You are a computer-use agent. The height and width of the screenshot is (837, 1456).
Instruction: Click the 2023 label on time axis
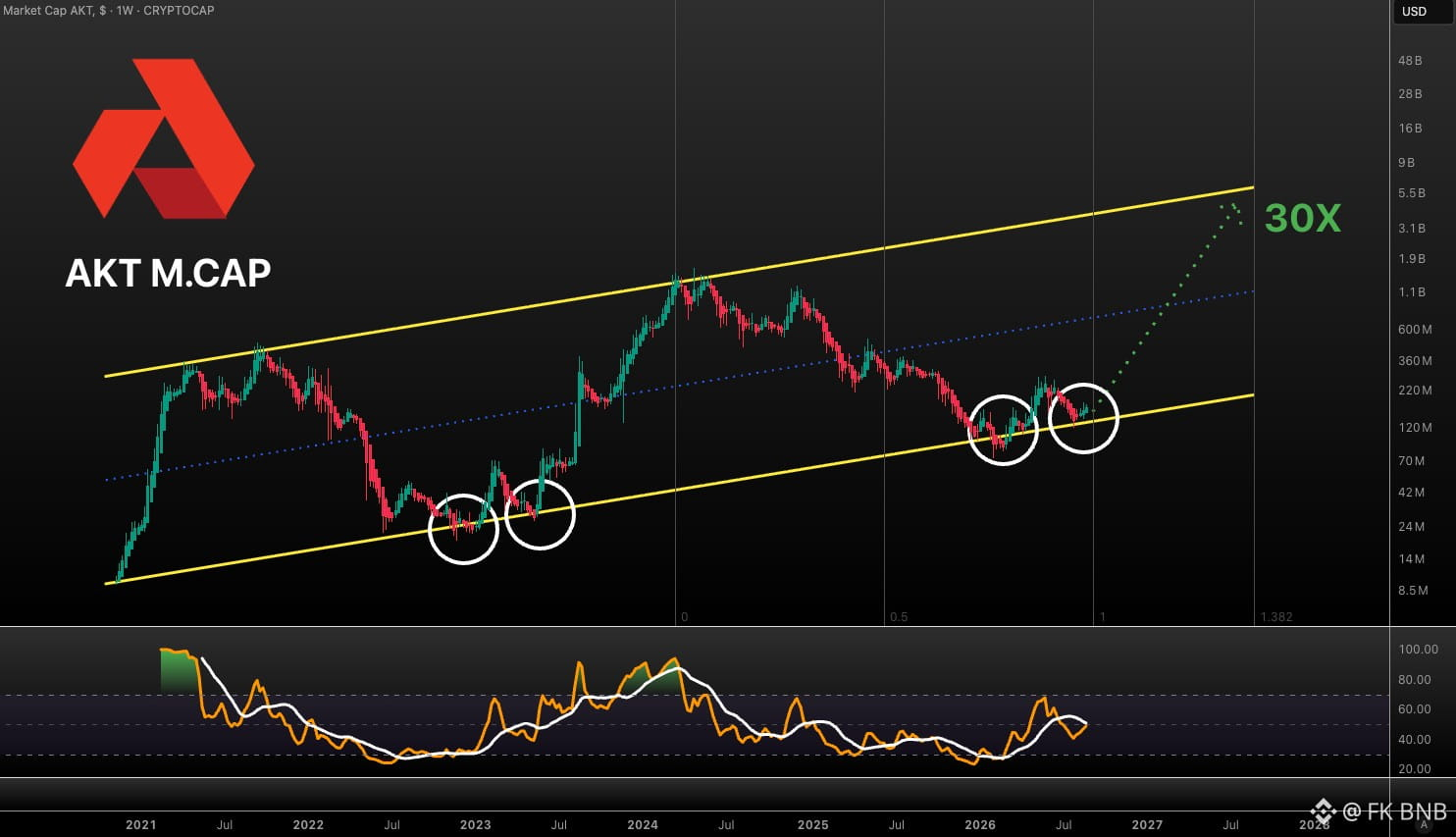coord(476,825)
